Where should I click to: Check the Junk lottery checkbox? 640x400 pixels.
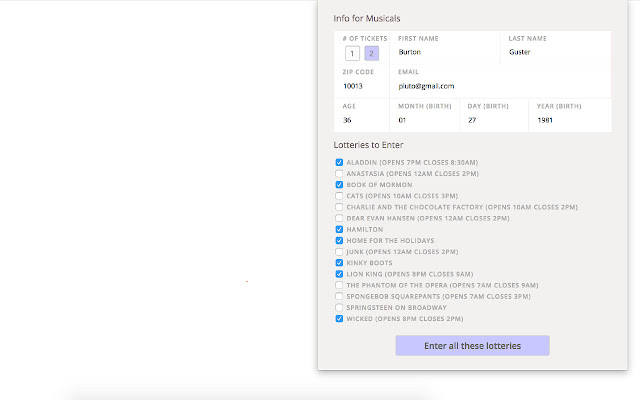339,252
